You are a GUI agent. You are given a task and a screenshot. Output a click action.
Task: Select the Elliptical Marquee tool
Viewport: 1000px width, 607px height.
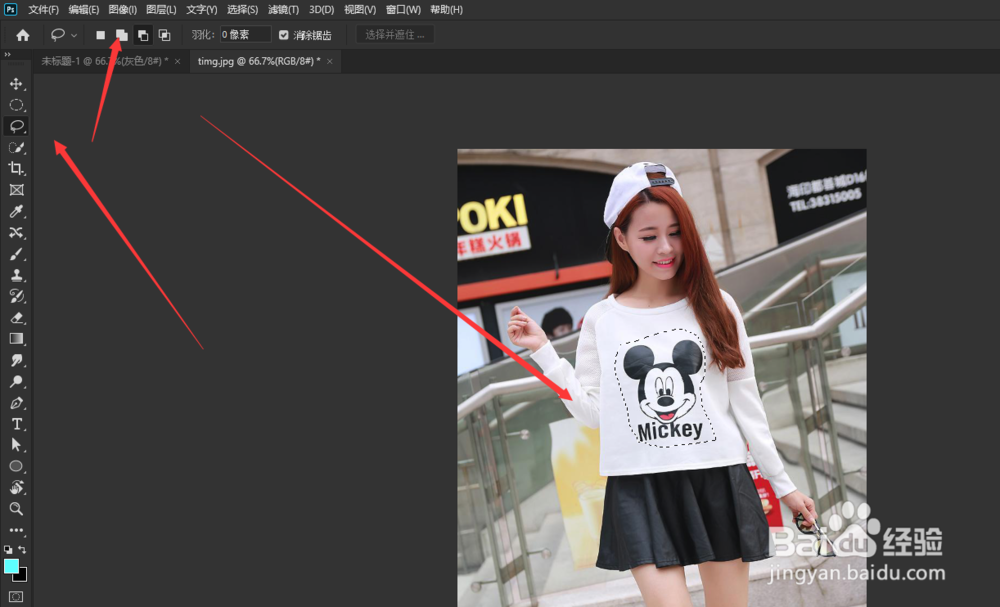coord(16,105)
